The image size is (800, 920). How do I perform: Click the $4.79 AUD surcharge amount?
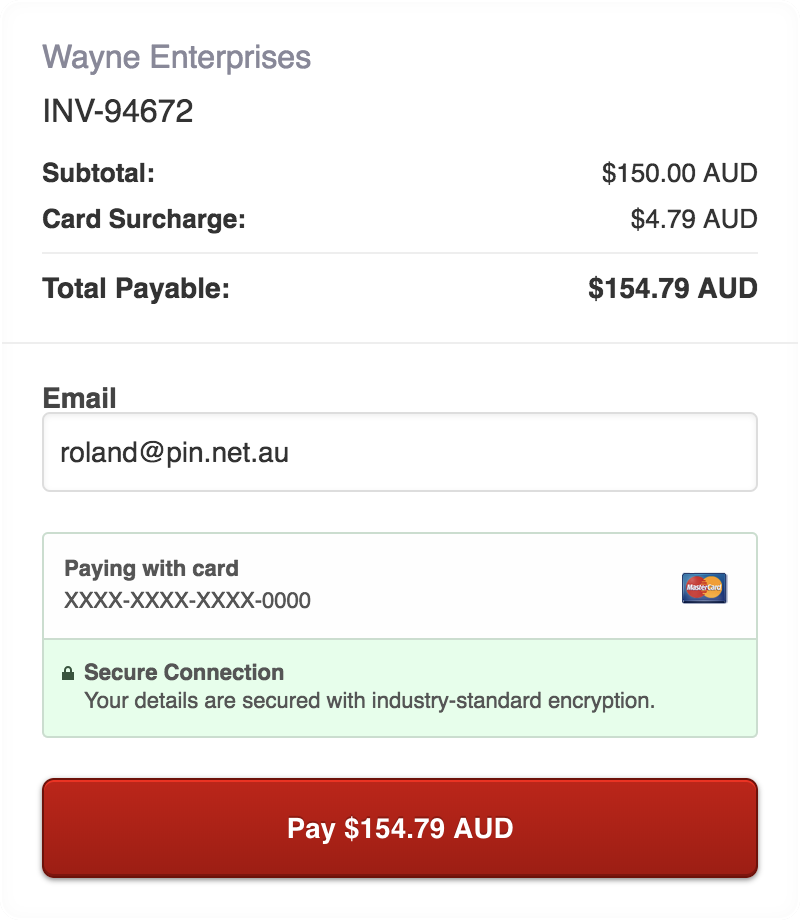pyautogui.click(x=694, y=219)
